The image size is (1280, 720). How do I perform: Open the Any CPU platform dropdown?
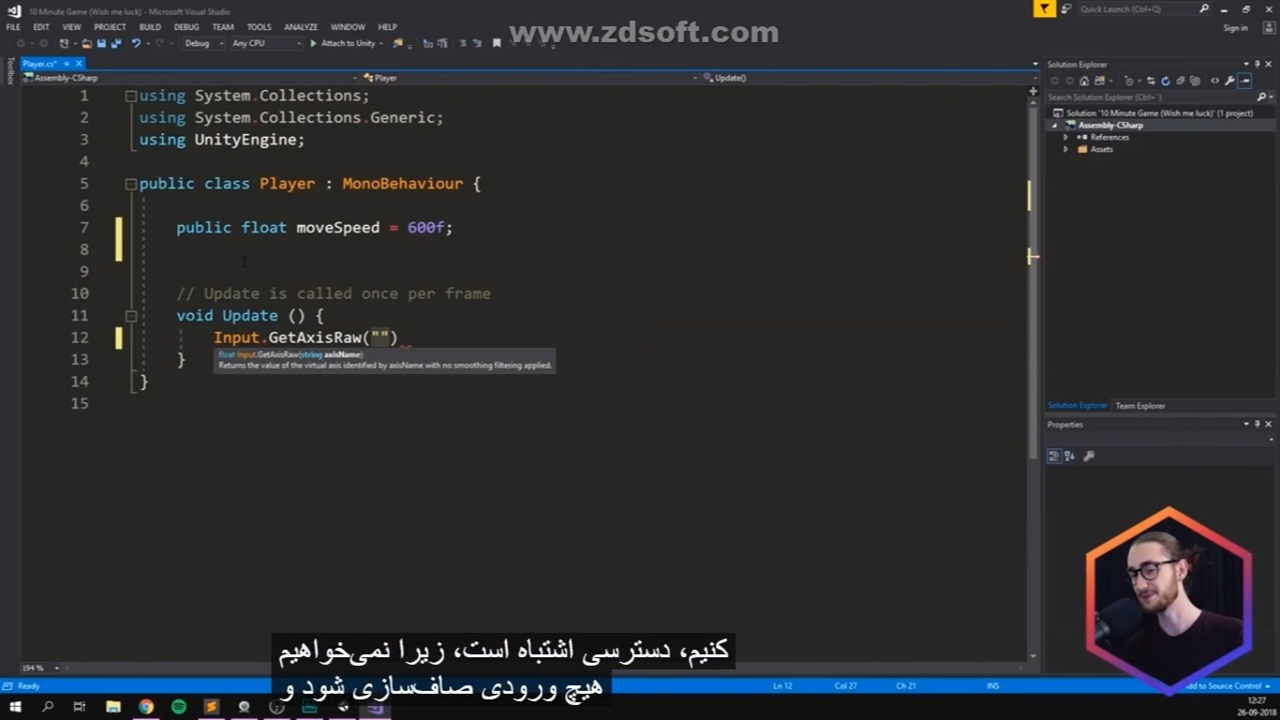(264, 44)
